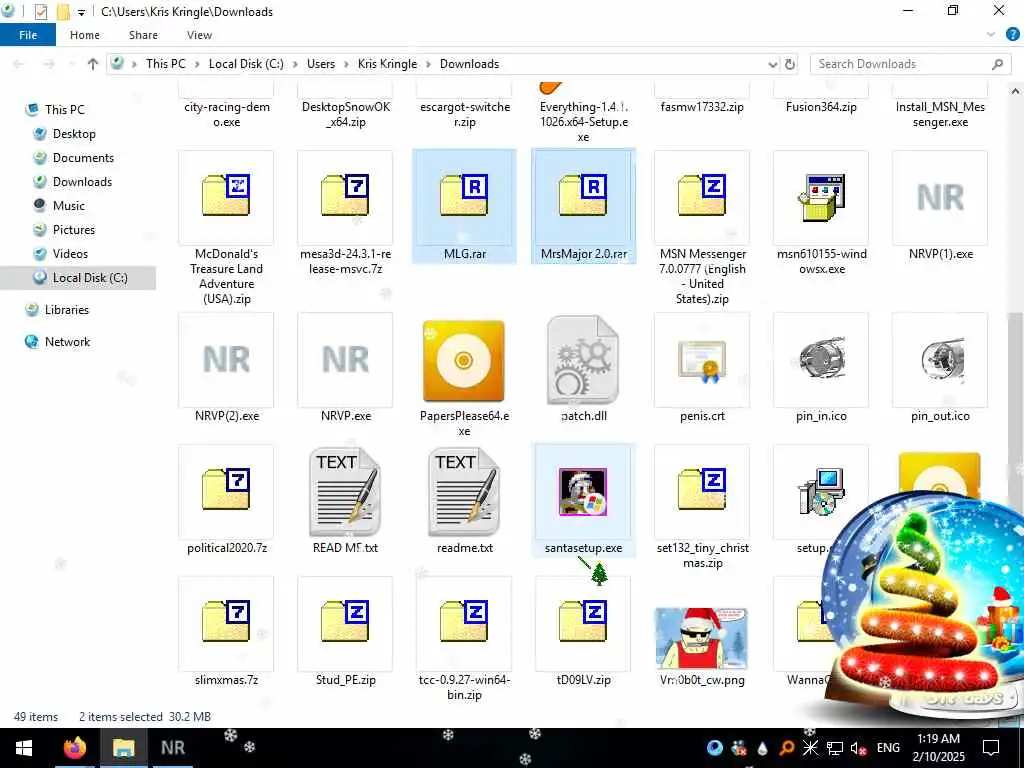Open the File ribbon tab
This screenshot has width=1024, height=768.
[28, 35]
